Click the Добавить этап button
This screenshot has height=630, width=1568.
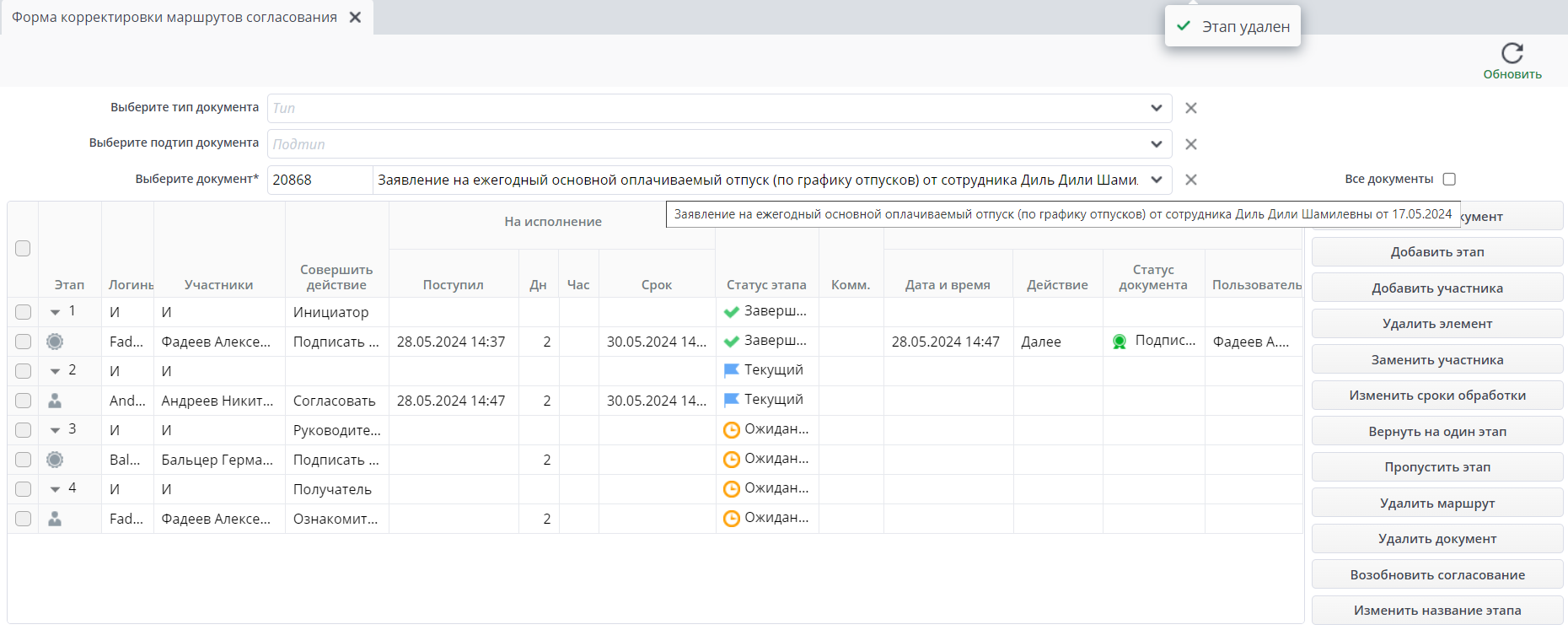pyautogui.click(x=1436, y=252)
